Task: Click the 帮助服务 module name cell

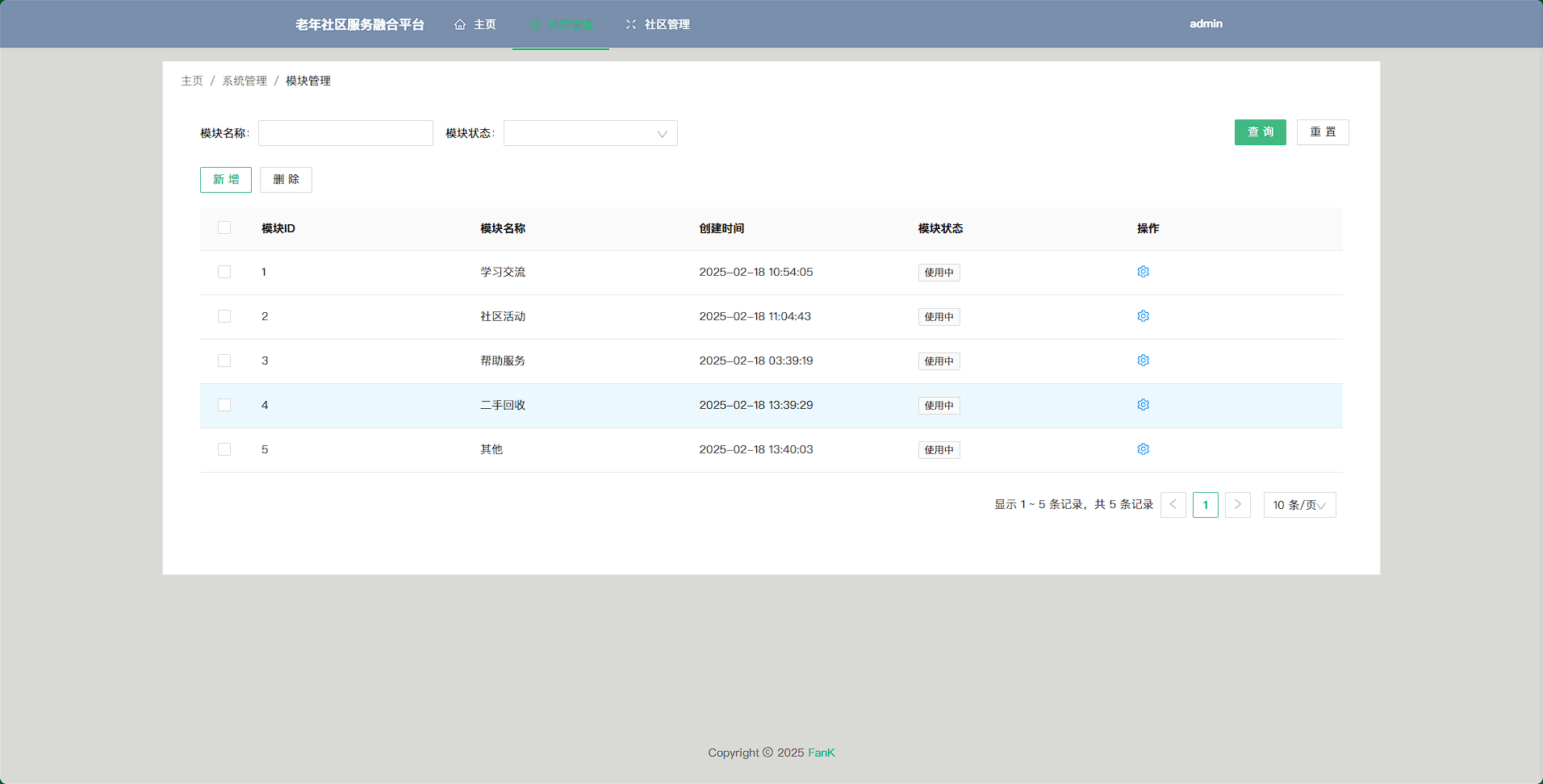Action: 503,361
